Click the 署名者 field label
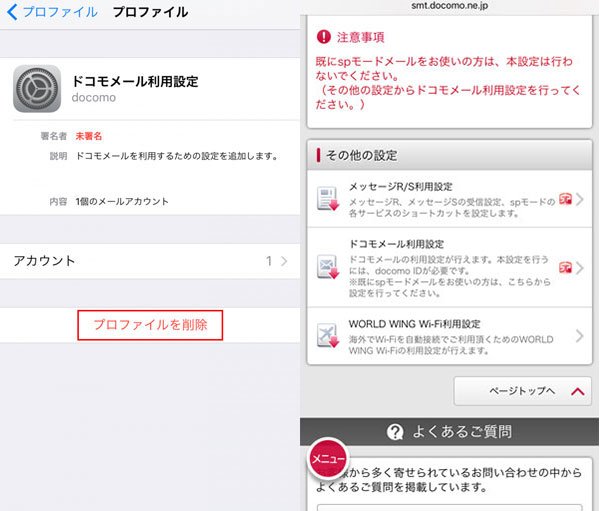The height and width of the screenshot is (511, 600). point(54,136)
